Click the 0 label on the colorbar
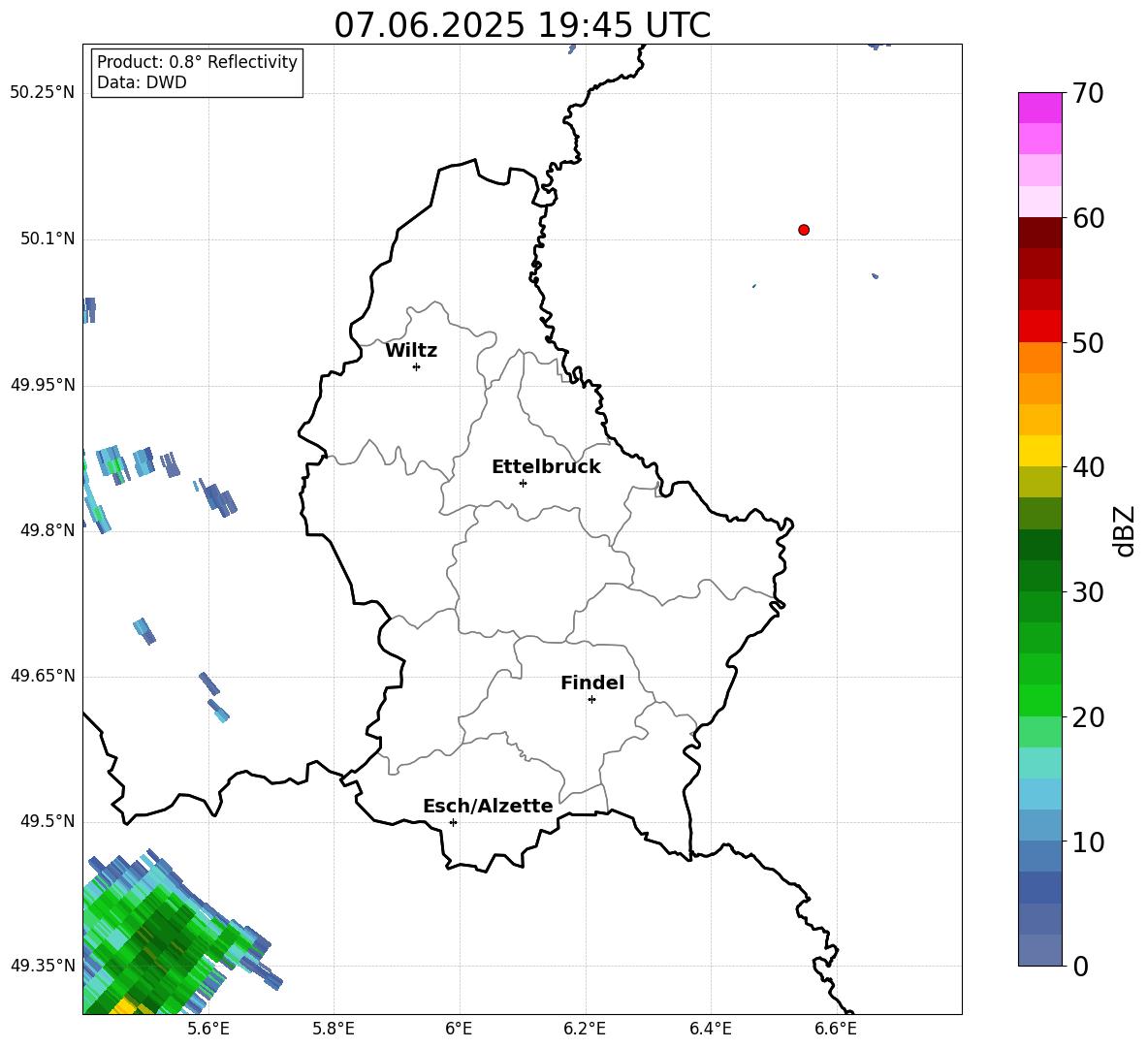The width and height of the screenshot is (1148, 1048). tap(1080, 966)
